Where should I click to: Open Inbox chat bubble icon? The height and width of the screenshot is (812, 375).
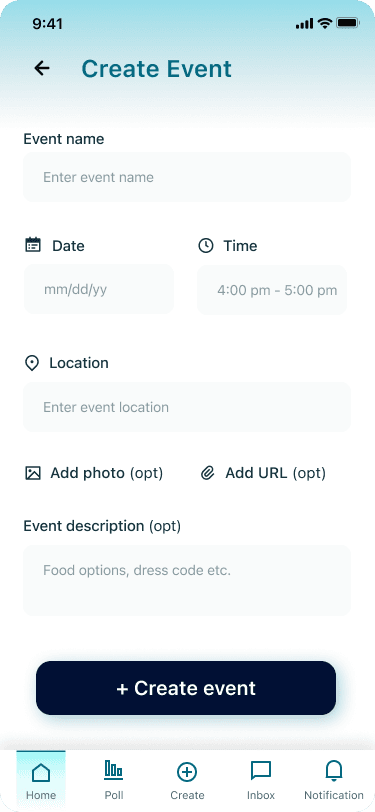click(x=261, y=771)
